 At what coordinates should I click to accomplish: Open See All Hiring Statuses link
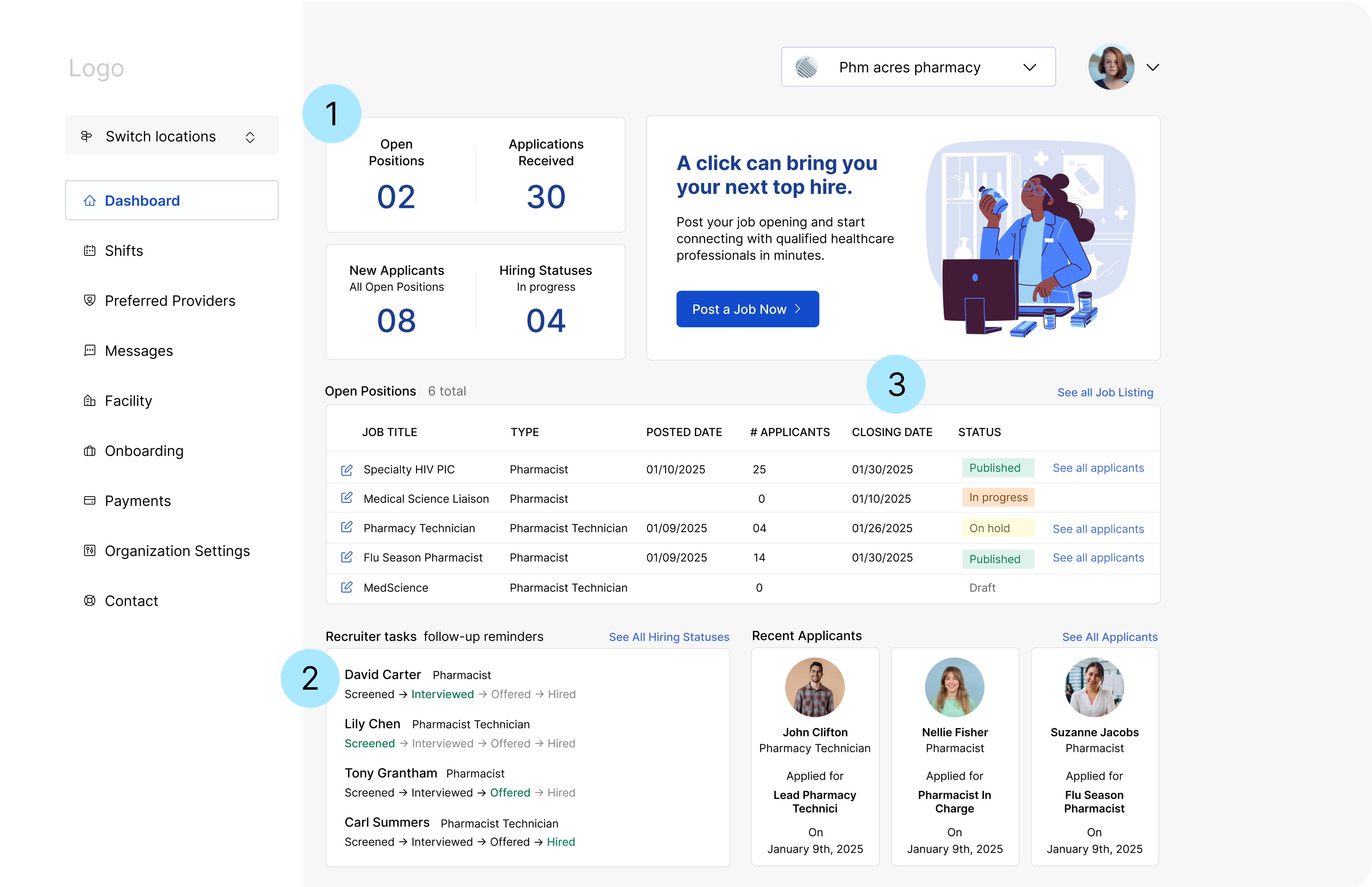click(669, 637)
